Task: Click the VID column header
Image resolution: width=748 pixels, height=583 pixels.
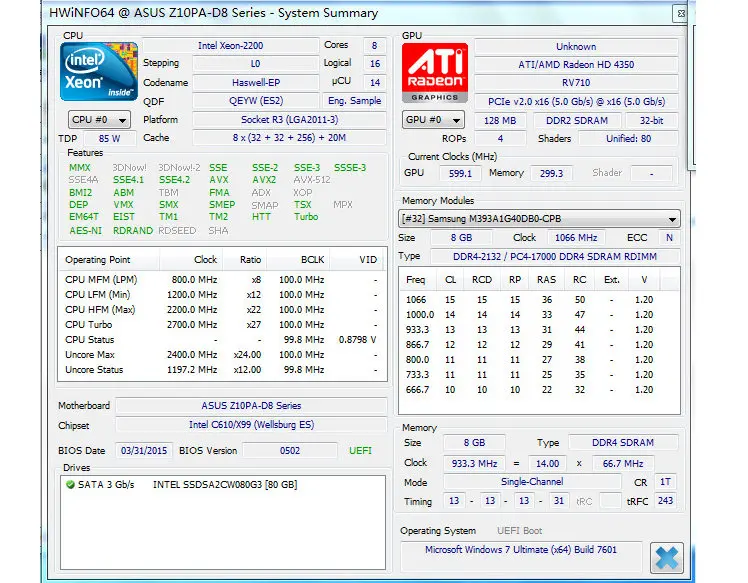Action: pos(358,260)
